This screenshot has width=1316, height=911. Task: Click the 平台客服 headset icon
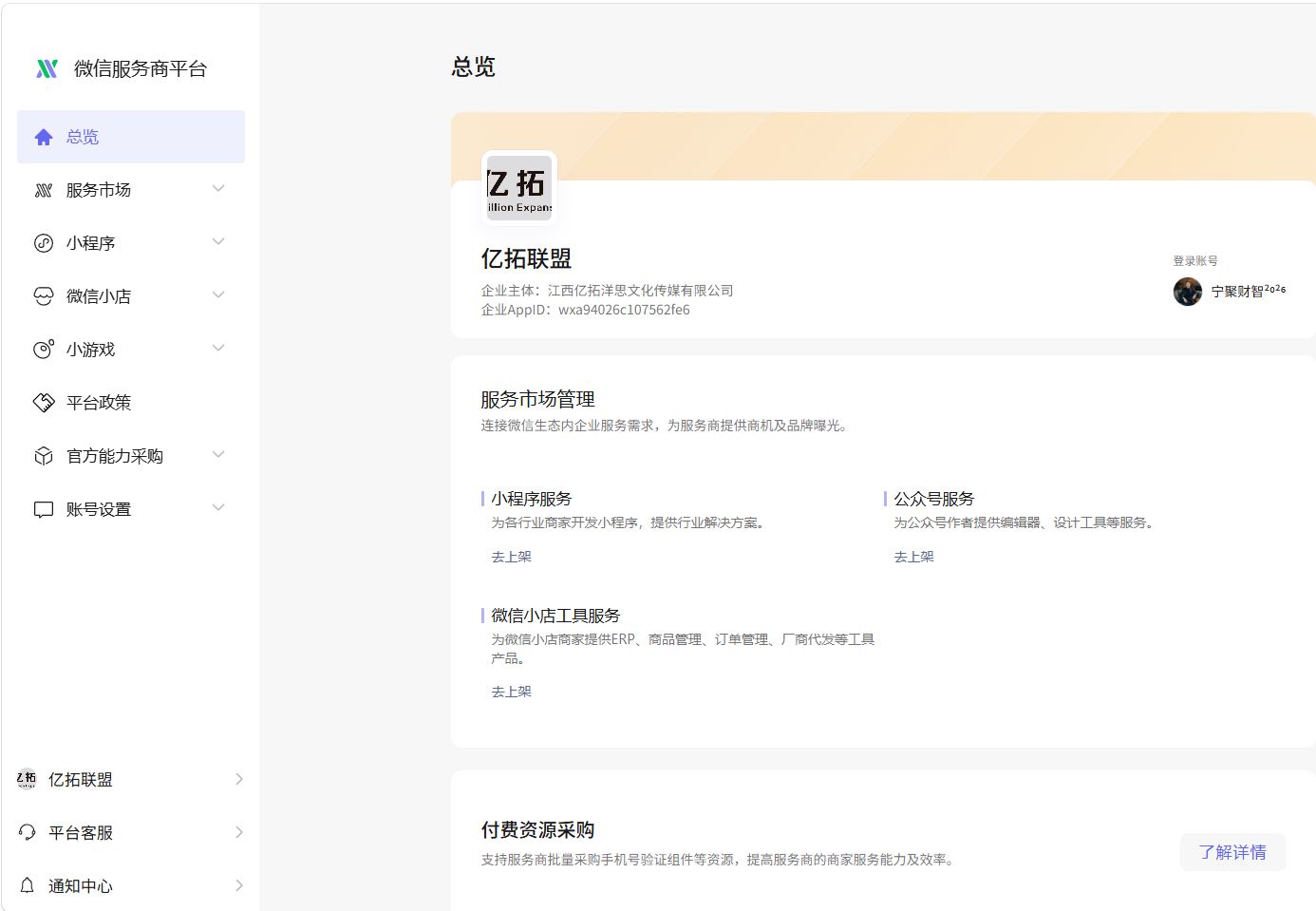27,832
